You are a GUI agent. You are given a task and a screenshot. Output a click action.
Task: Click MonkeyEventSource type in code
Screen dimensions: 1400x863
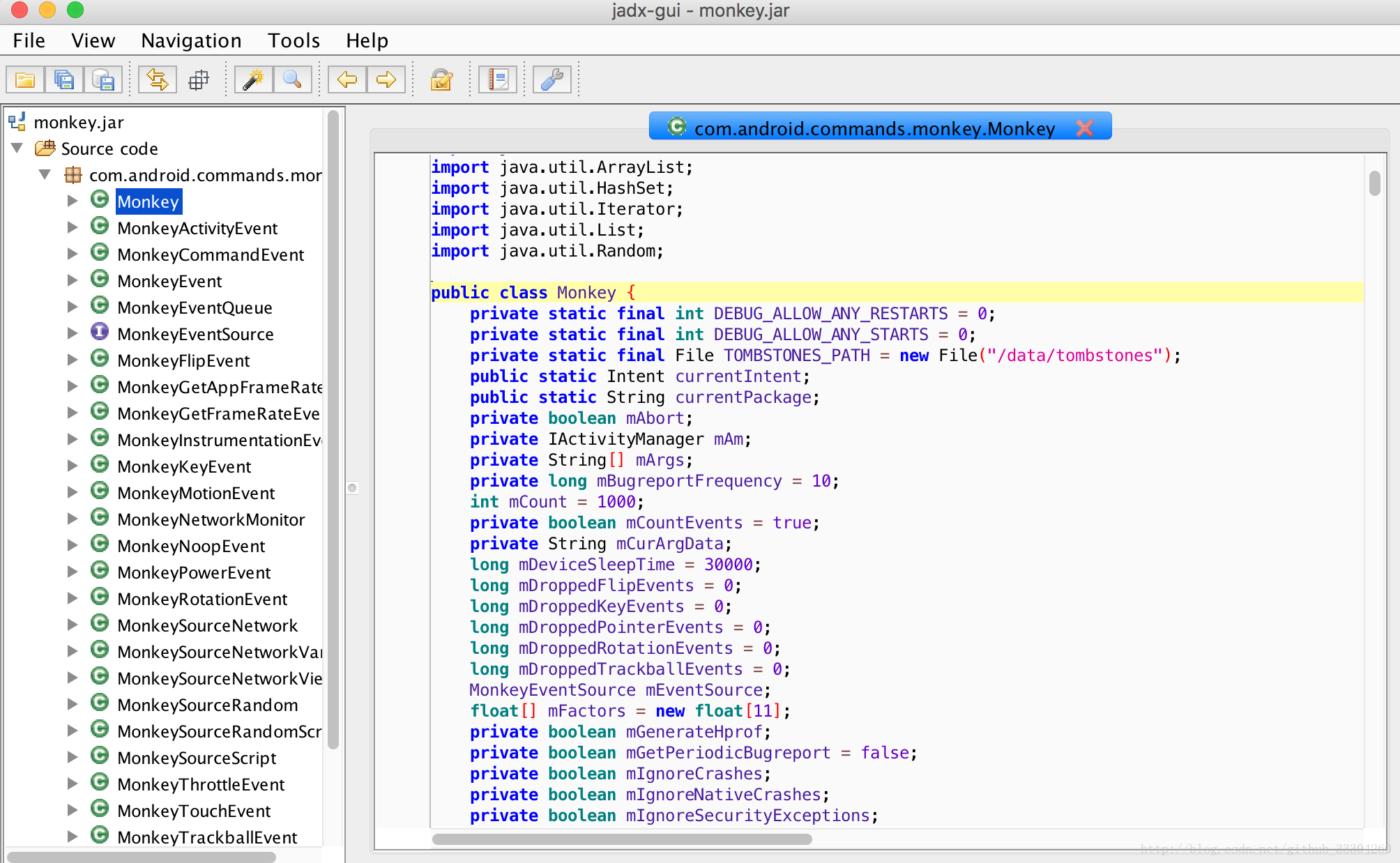[552, 690]
